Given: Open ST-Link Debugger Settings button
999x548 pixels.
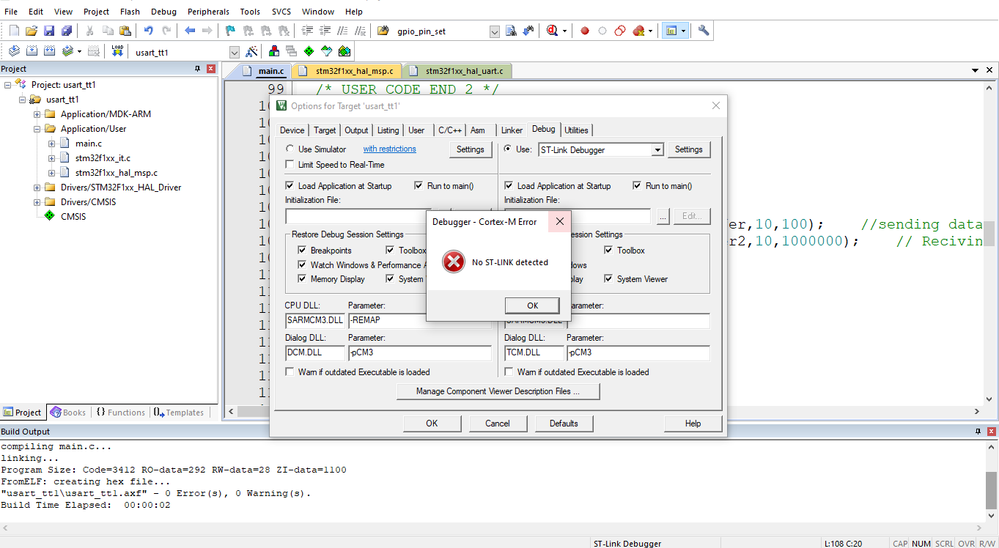Looking at the screenshot, I should [x=688, y=149].
